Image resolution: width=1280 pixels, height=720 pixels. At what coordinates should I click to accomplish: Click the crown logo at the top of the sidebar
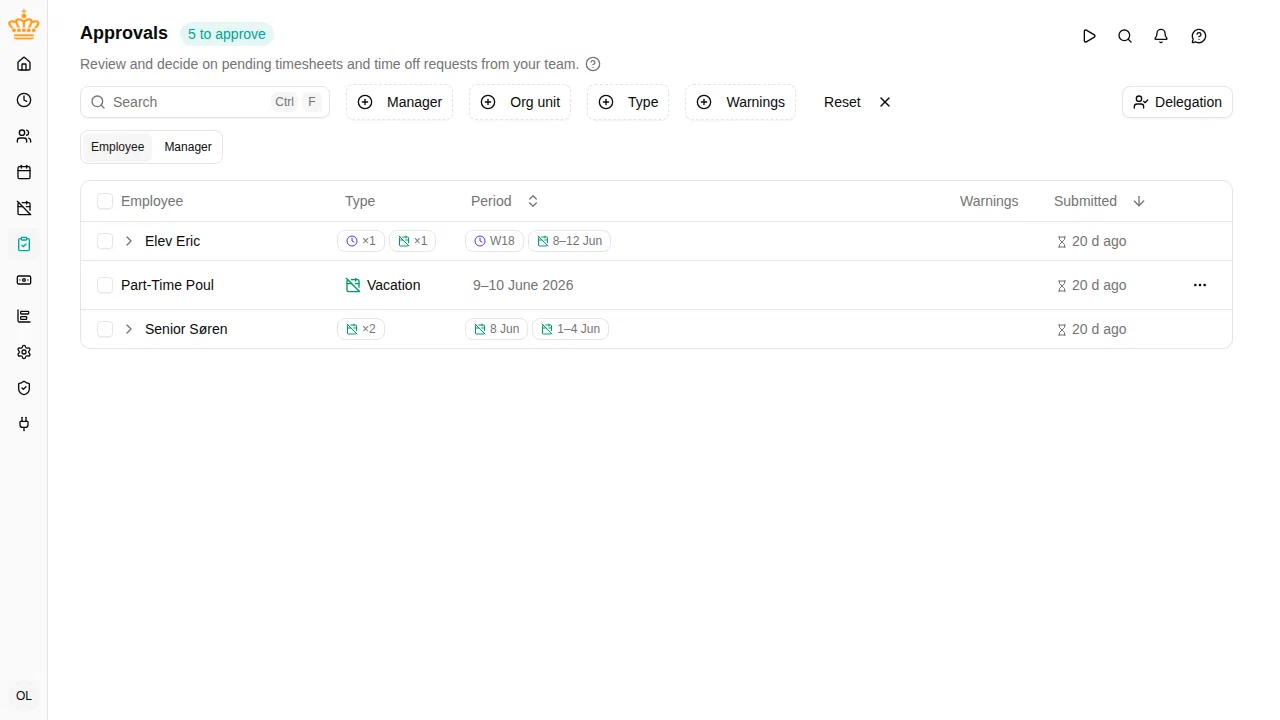[x=24, y=26]
